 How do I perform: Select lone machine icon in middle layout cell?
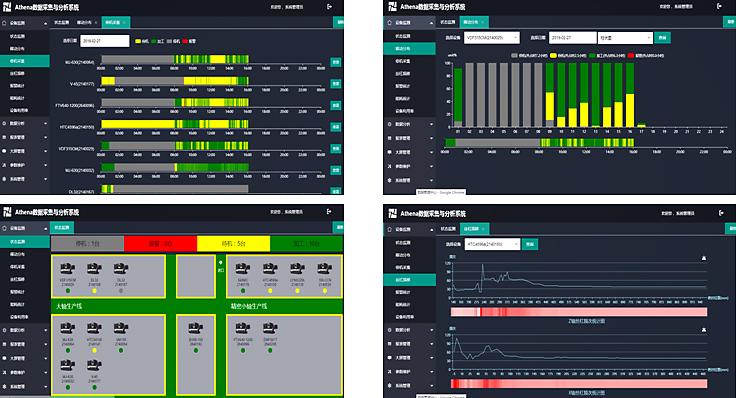(196, 328)
